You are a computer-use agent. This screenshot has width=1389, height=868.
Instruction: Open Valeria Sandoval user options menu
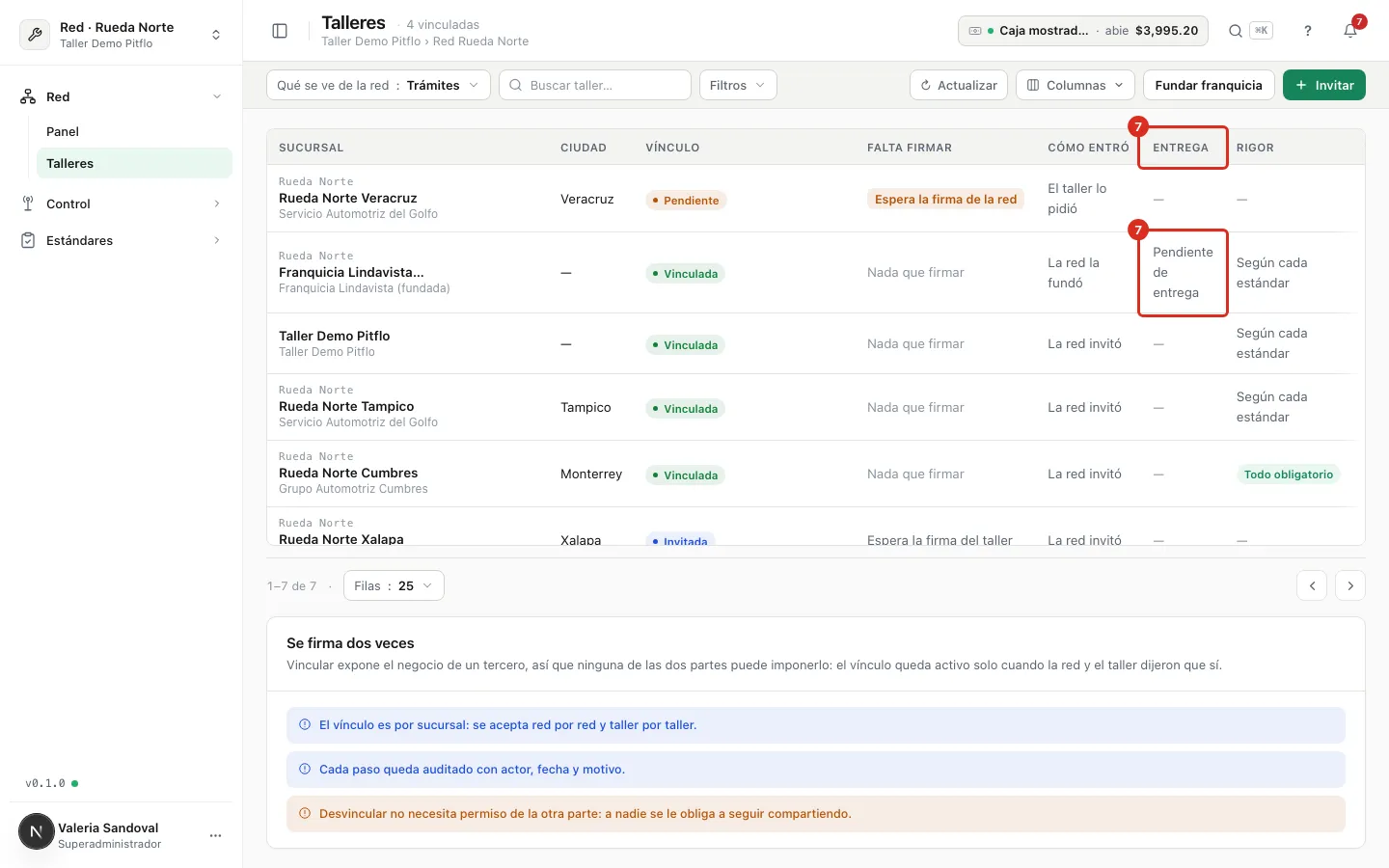pos(215,835)
